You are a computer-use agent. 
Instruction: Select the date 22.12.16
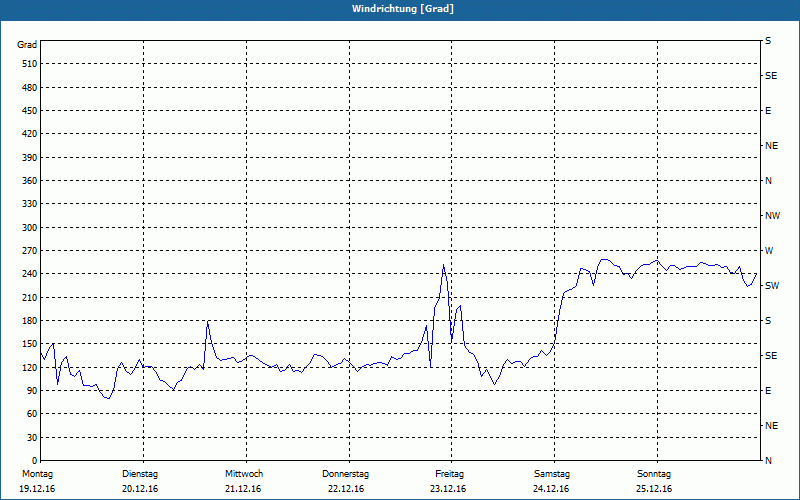tap(346, 489)
